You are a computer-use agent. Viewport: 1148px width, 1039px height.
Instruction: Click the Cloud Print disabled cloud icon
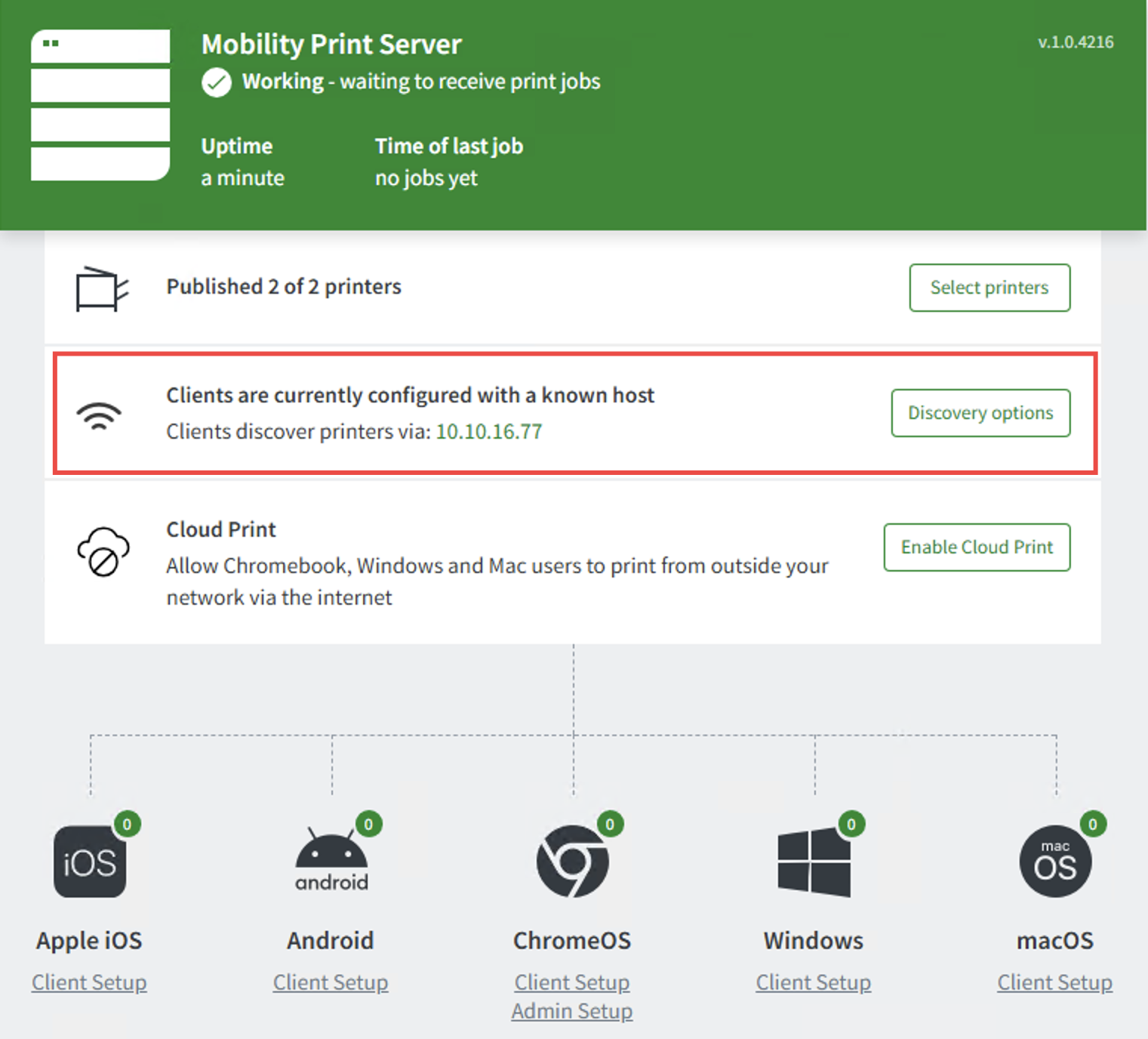(x=103, y=552)
